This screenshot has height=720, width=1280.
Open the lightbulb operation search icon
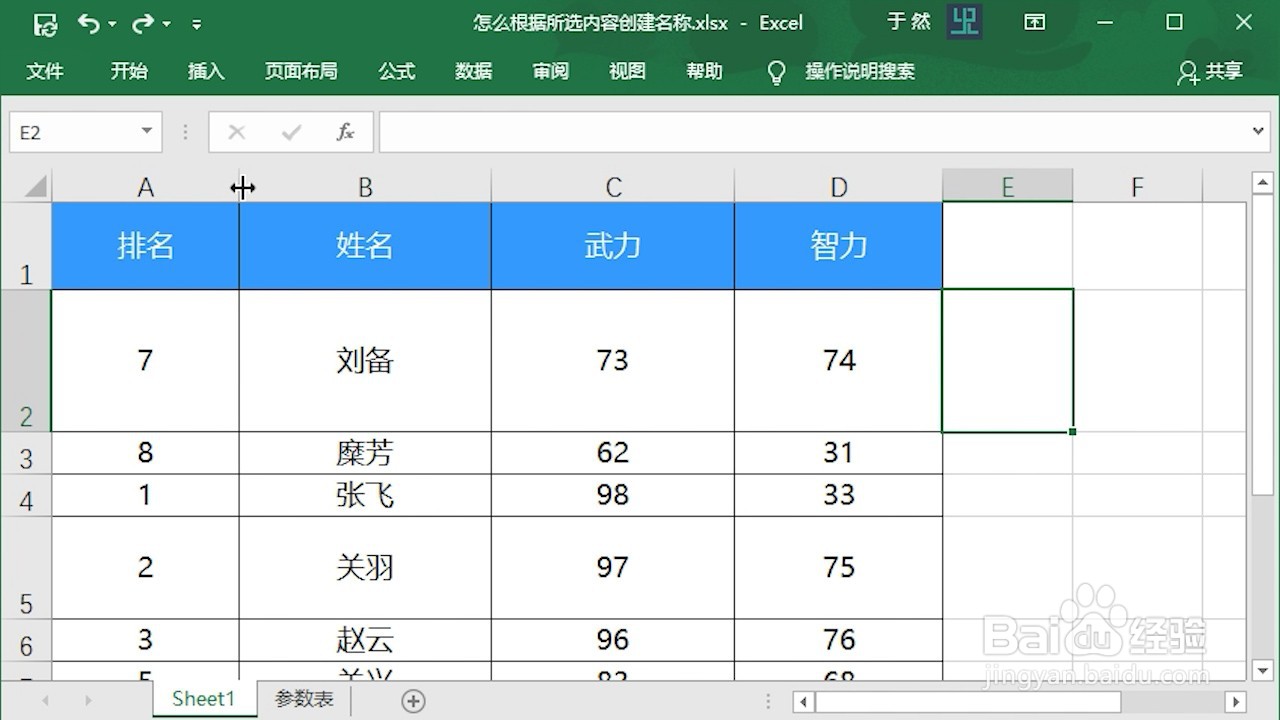click(x=776, y=71)
